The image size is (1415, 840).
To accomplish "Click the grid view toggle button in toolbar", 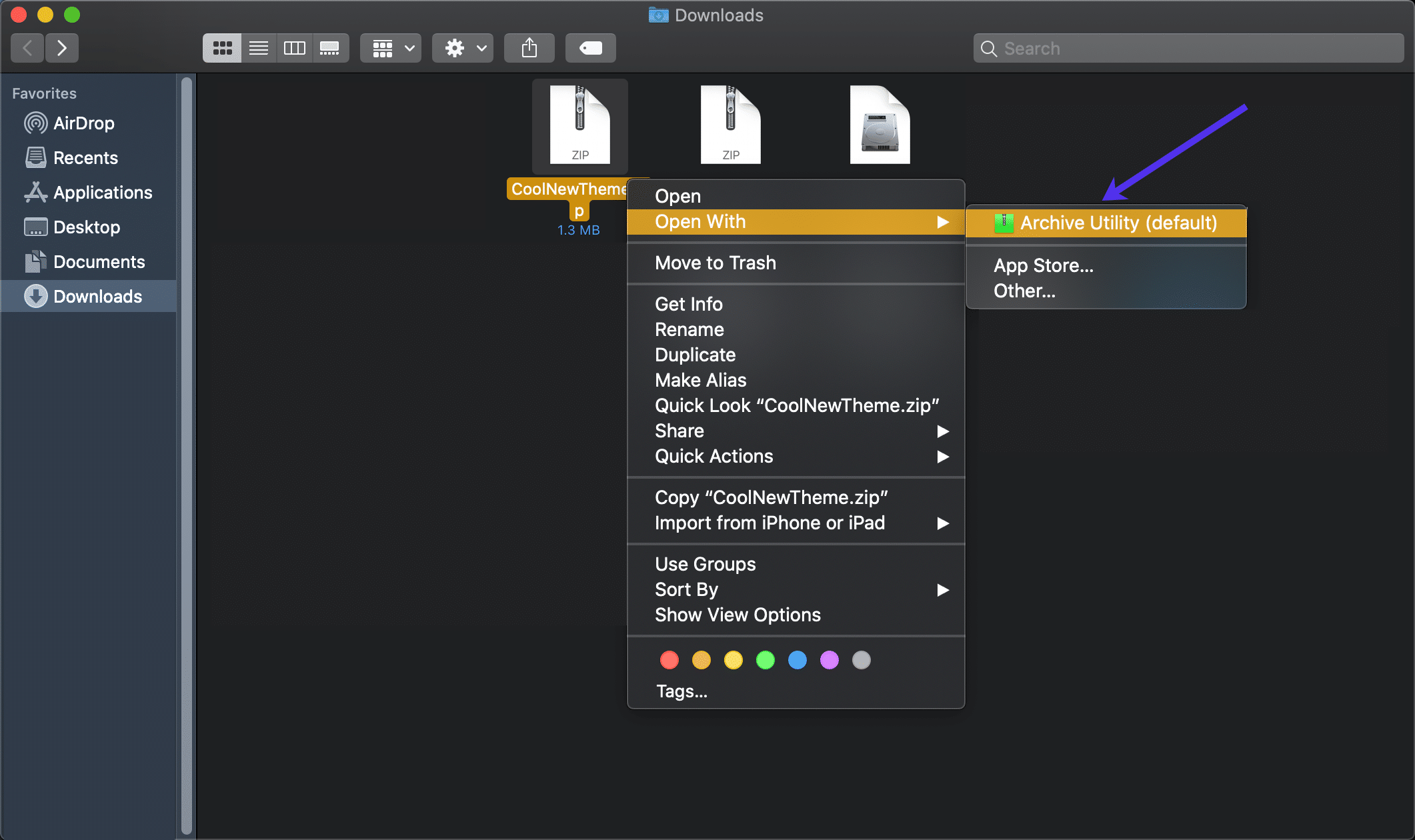I will click(x=222, y=47).
